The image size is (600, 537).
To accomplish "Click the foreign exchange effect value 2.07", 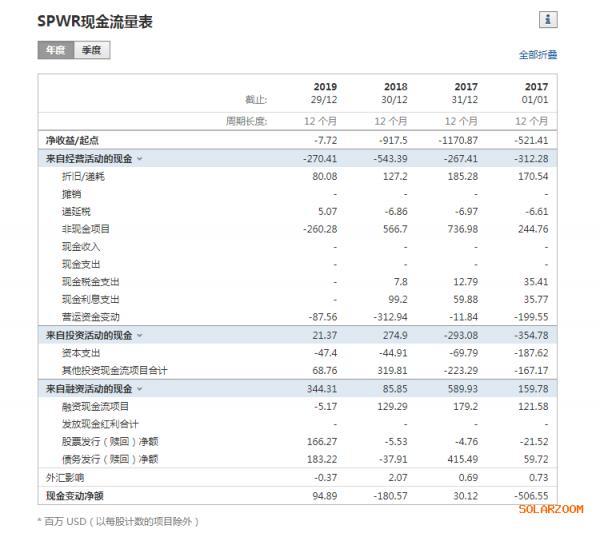I will [x=398, y=478].
